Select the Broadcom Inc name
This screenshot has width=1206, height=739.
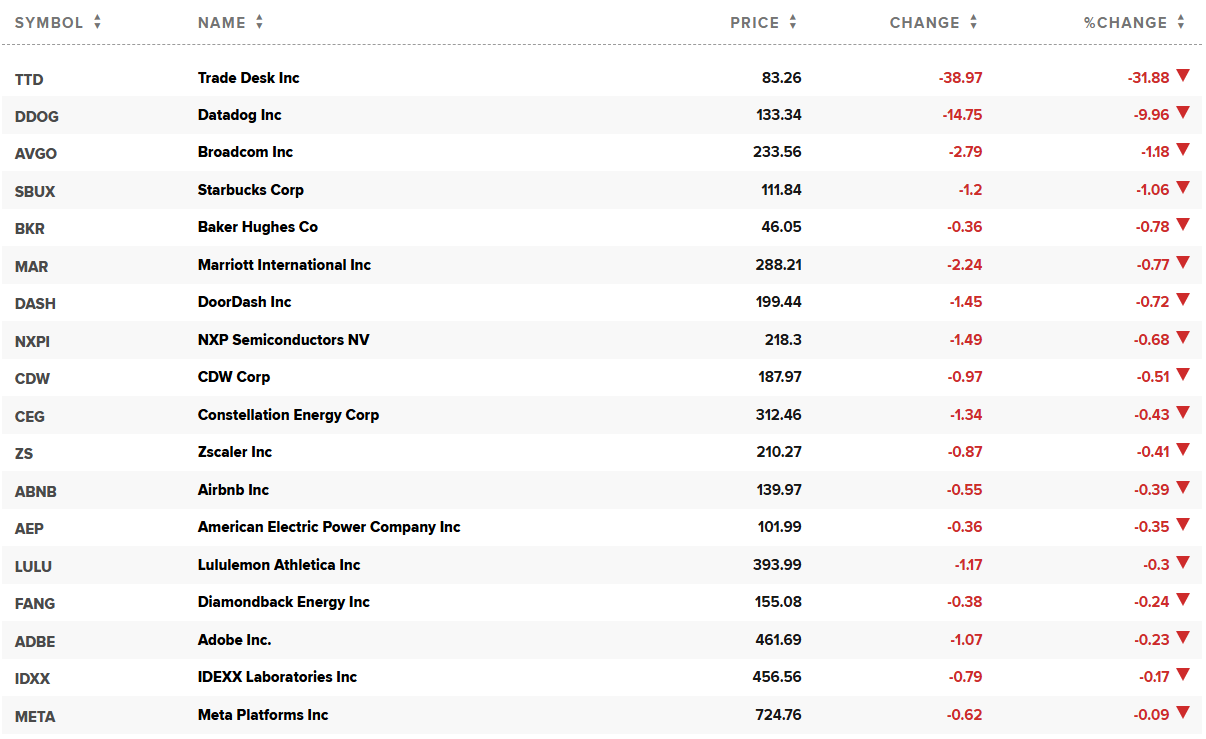[x=246, y=152]
